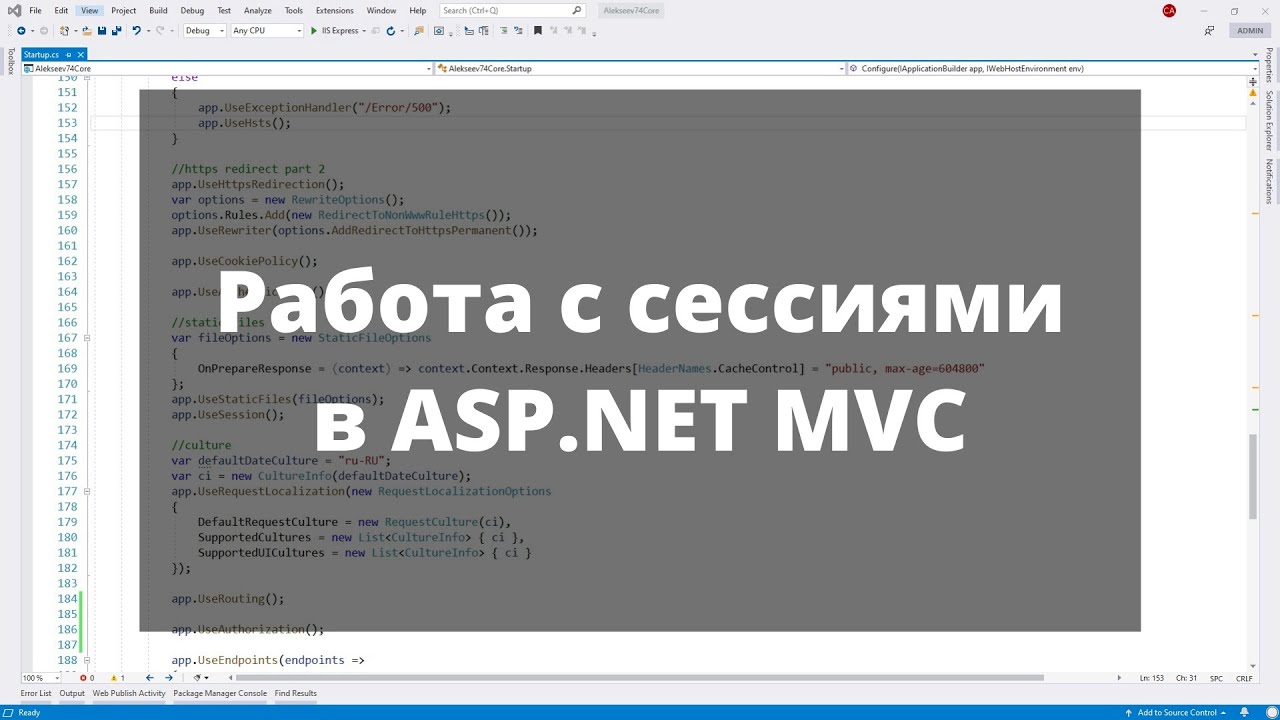
Task: Collapse the code block at line 177
Action: click(87, 491)
